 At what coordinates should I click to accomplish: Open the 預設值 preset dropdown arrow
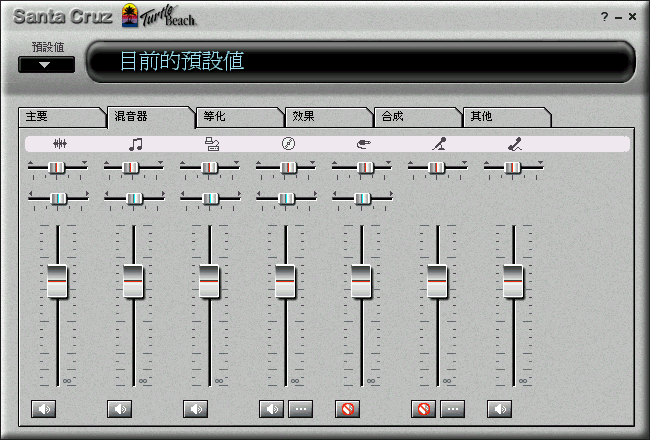coord(46,65)
